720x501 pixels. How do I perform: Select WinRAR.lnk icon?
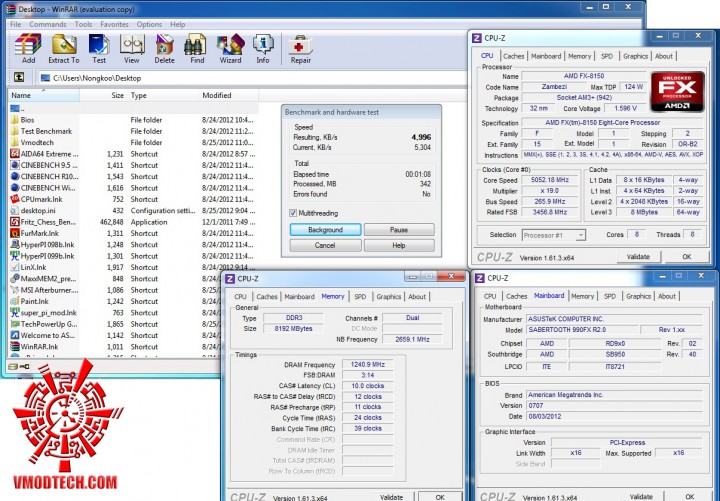(x=15, y=347)
